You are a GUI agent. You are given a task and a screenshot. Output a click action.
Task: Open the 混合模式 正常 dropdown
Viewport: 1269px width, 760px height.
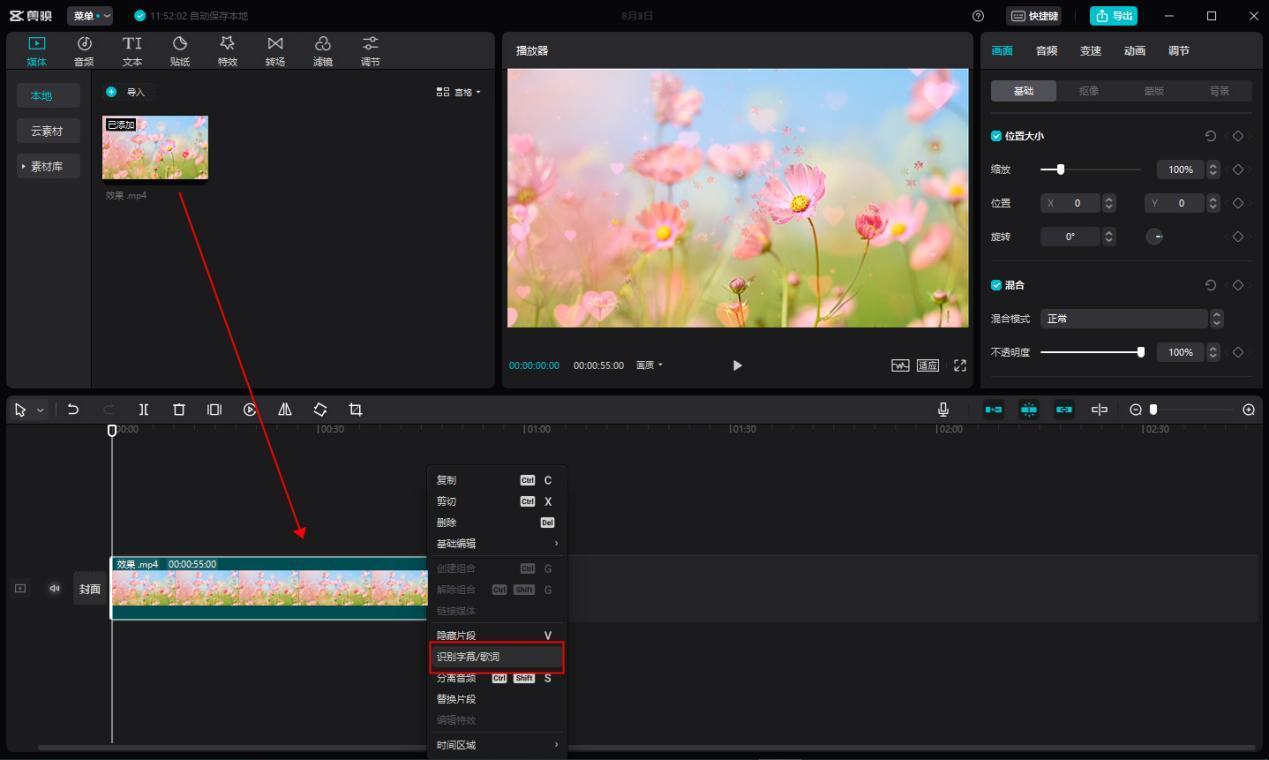(x=1131, y=318)
